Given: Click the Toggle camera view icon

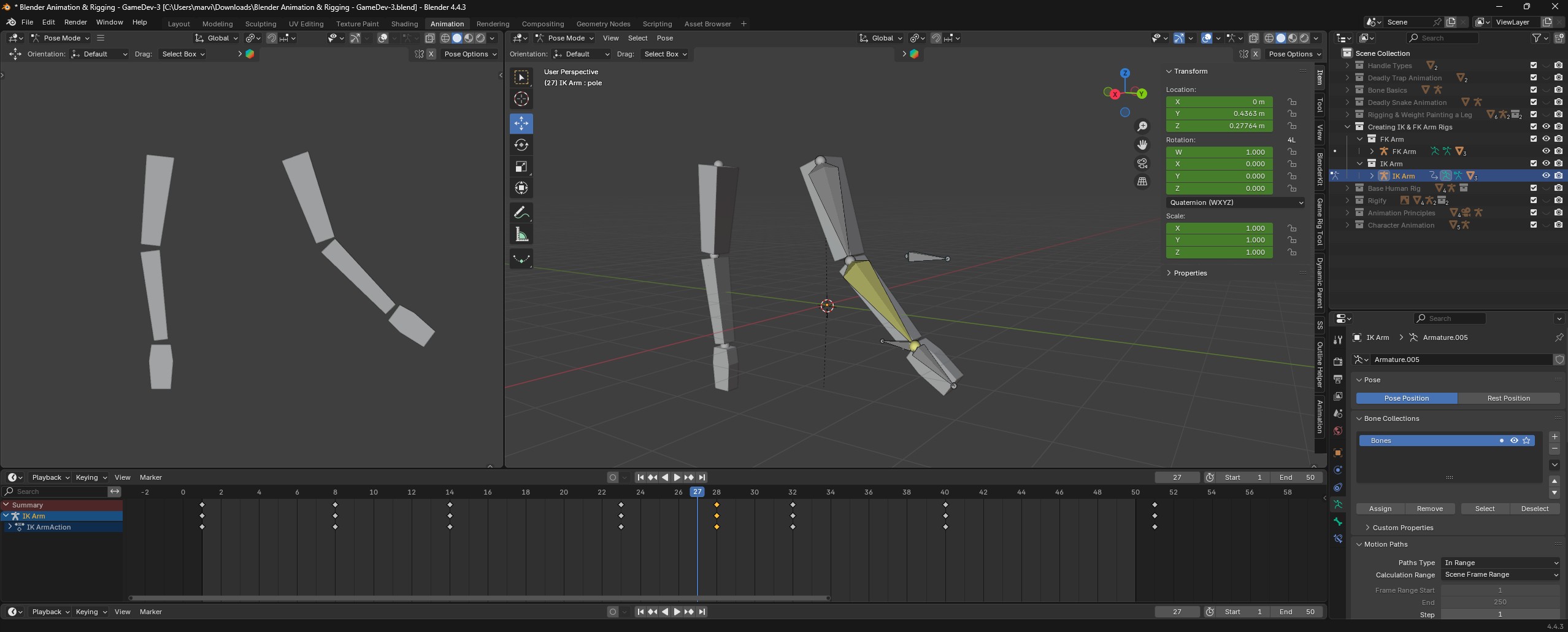Looking at the screenshot, I should (x=1142, y=163).
